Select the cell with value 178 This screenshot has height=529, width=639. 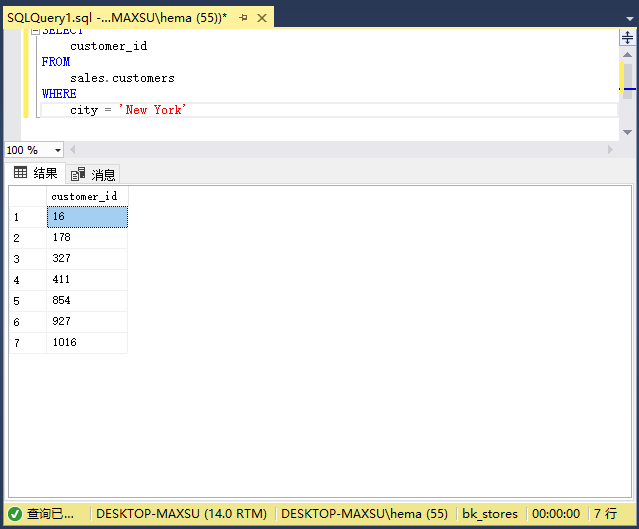pos(87,238)
